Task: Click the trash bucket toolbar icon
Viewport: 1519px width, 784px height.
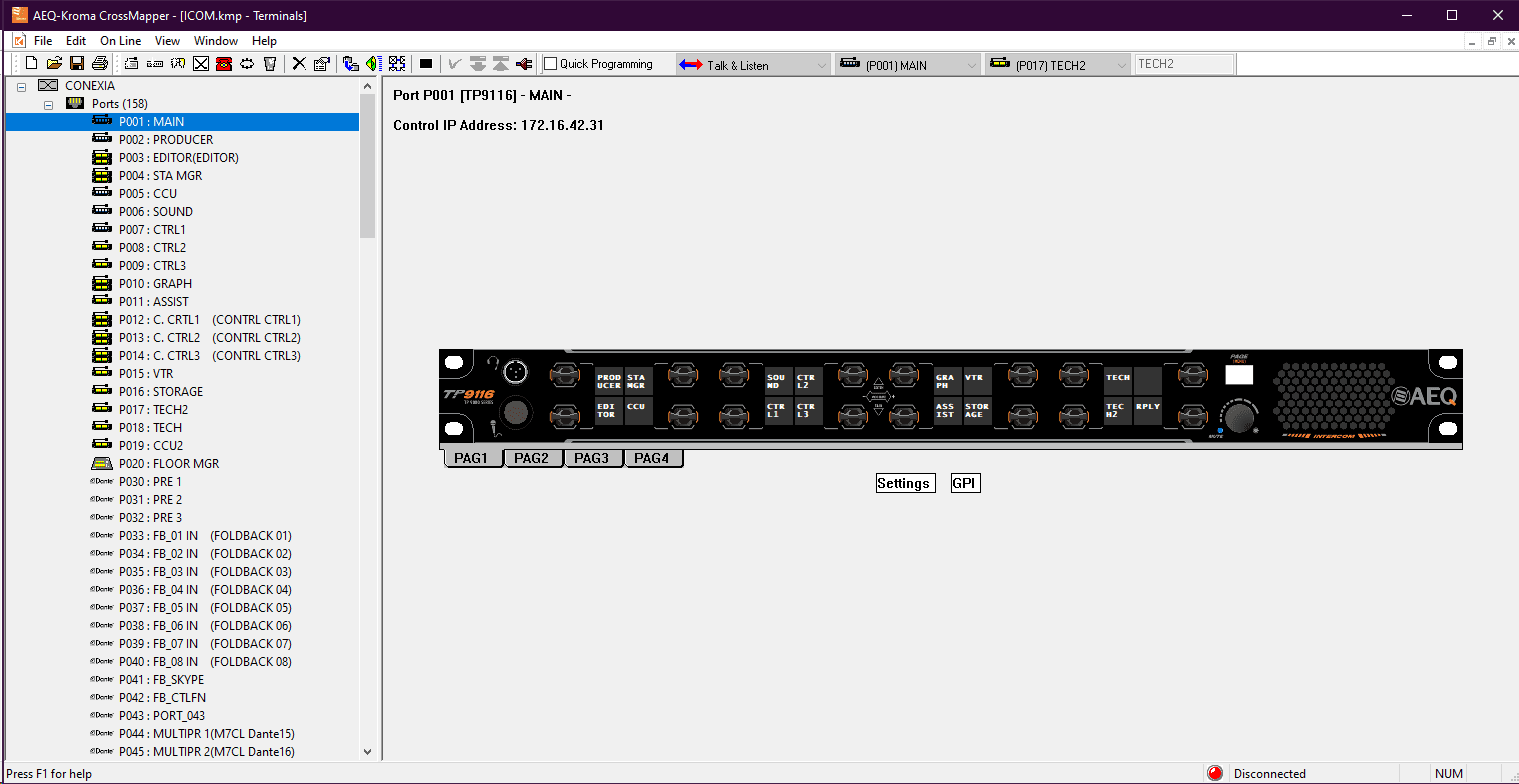Action: tap(270, 64)
